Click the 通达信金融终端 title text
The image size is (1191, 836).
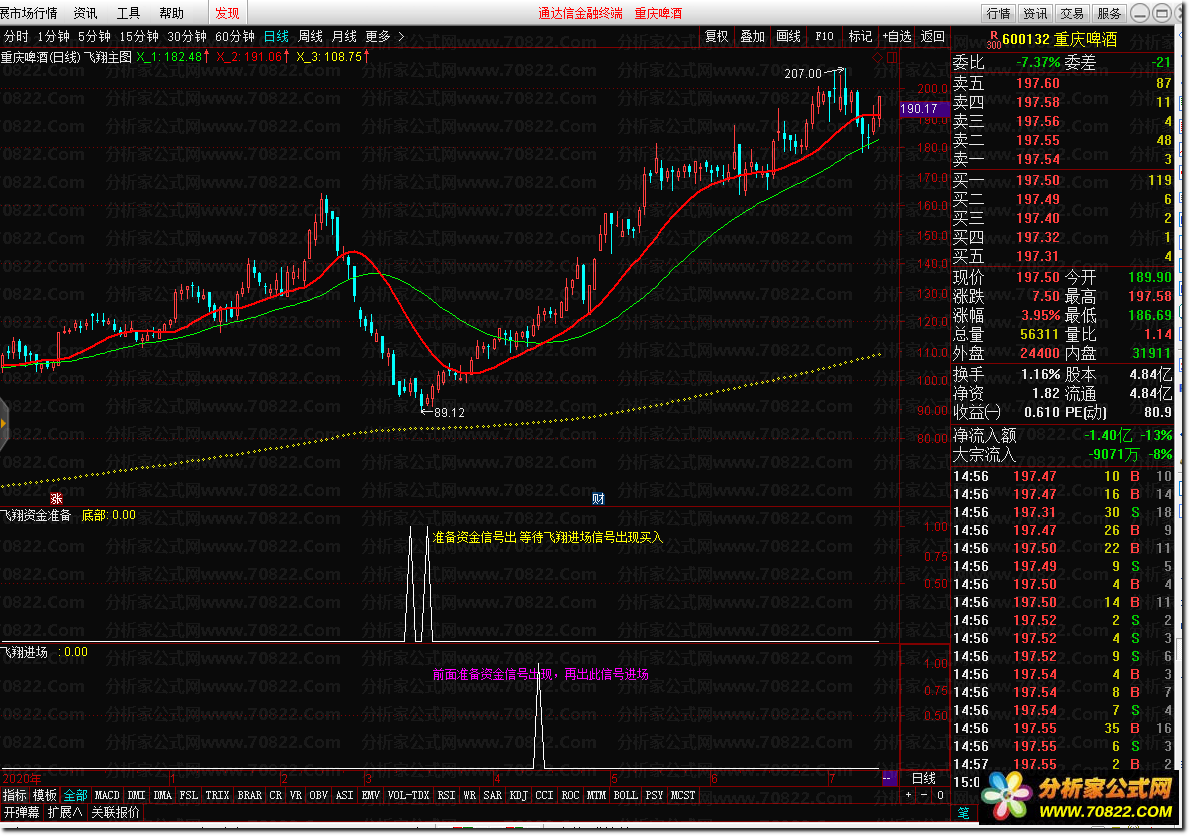(580, 13)
